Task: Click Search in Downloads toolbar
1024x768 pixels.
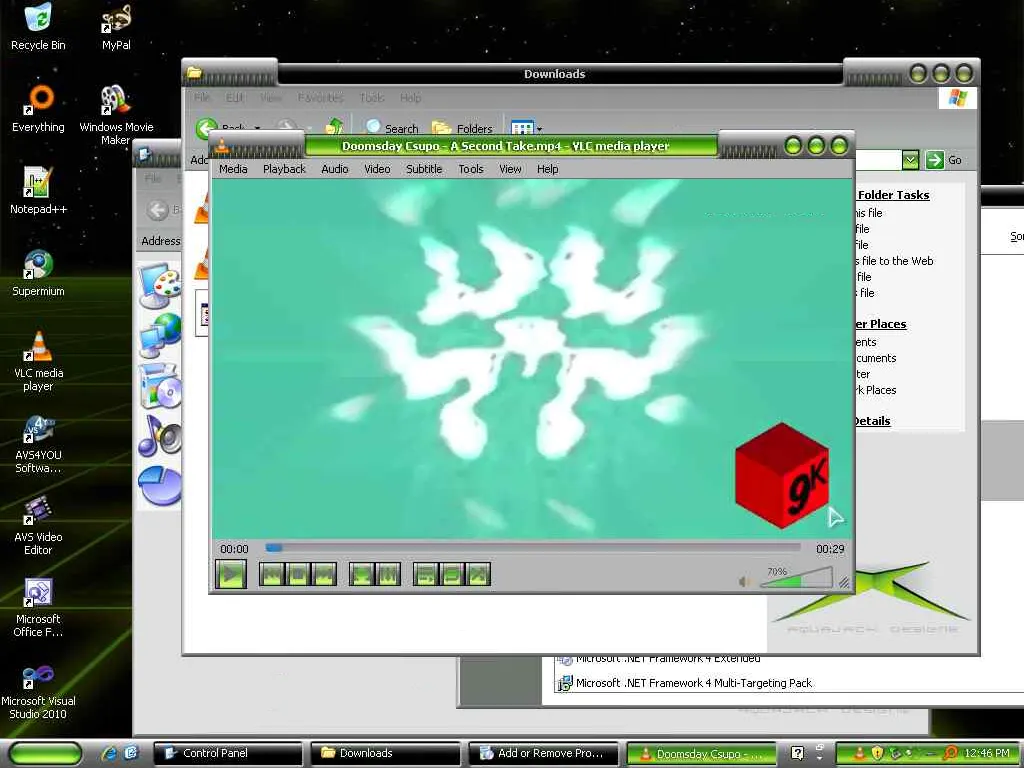Action: coord(391,128)
